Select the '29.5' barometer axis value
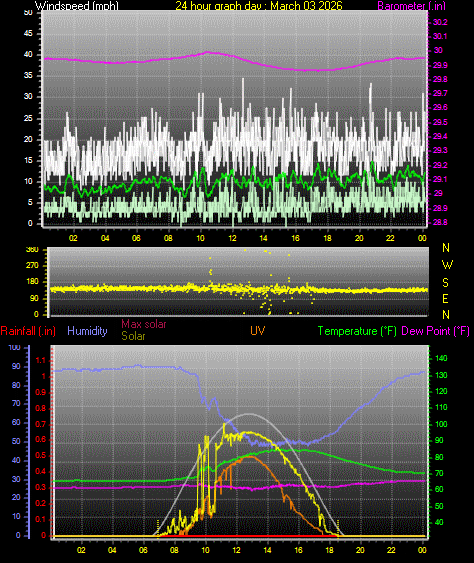The height and width of the screenshot is (563, 474). [x=440, y=122]
